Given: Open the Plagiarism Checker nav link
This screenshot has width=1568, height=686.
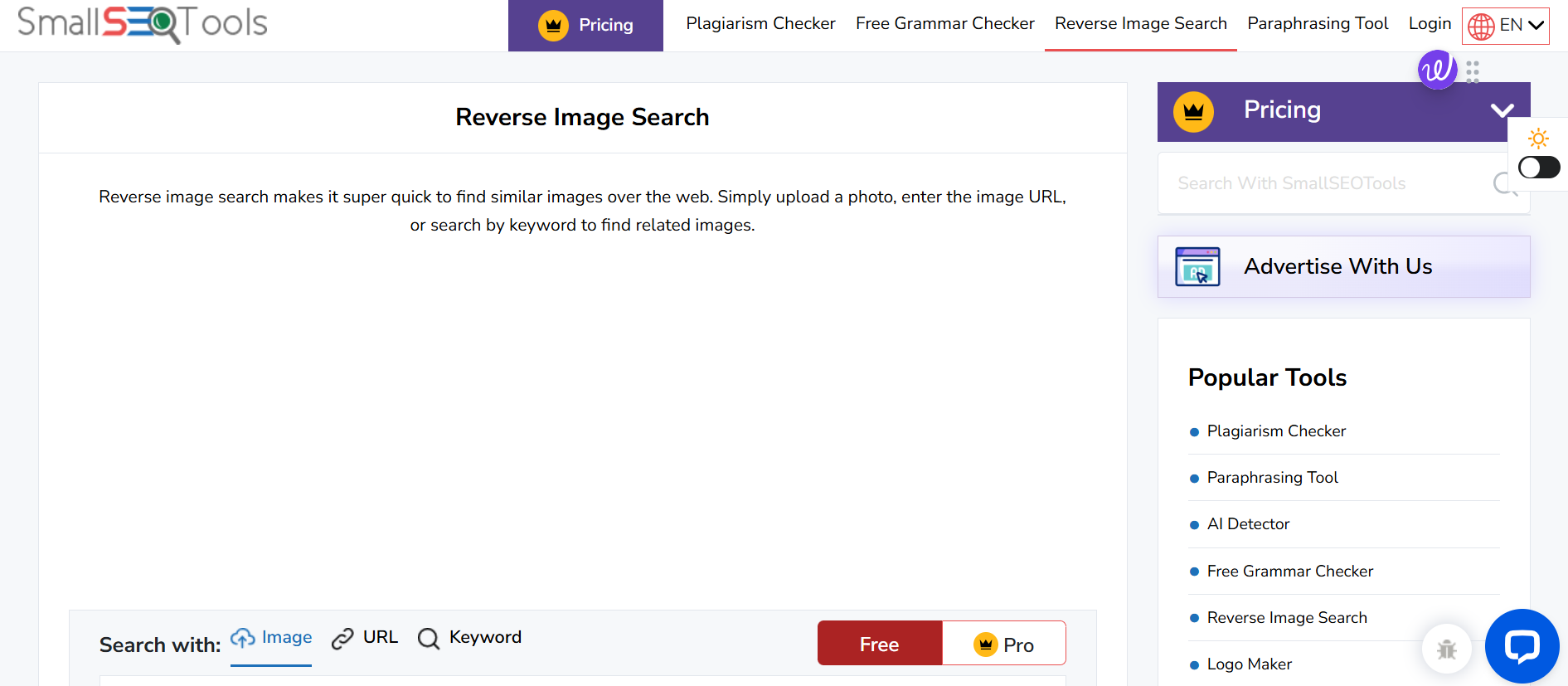Looking at the screenshot, I should coord(760,24).
